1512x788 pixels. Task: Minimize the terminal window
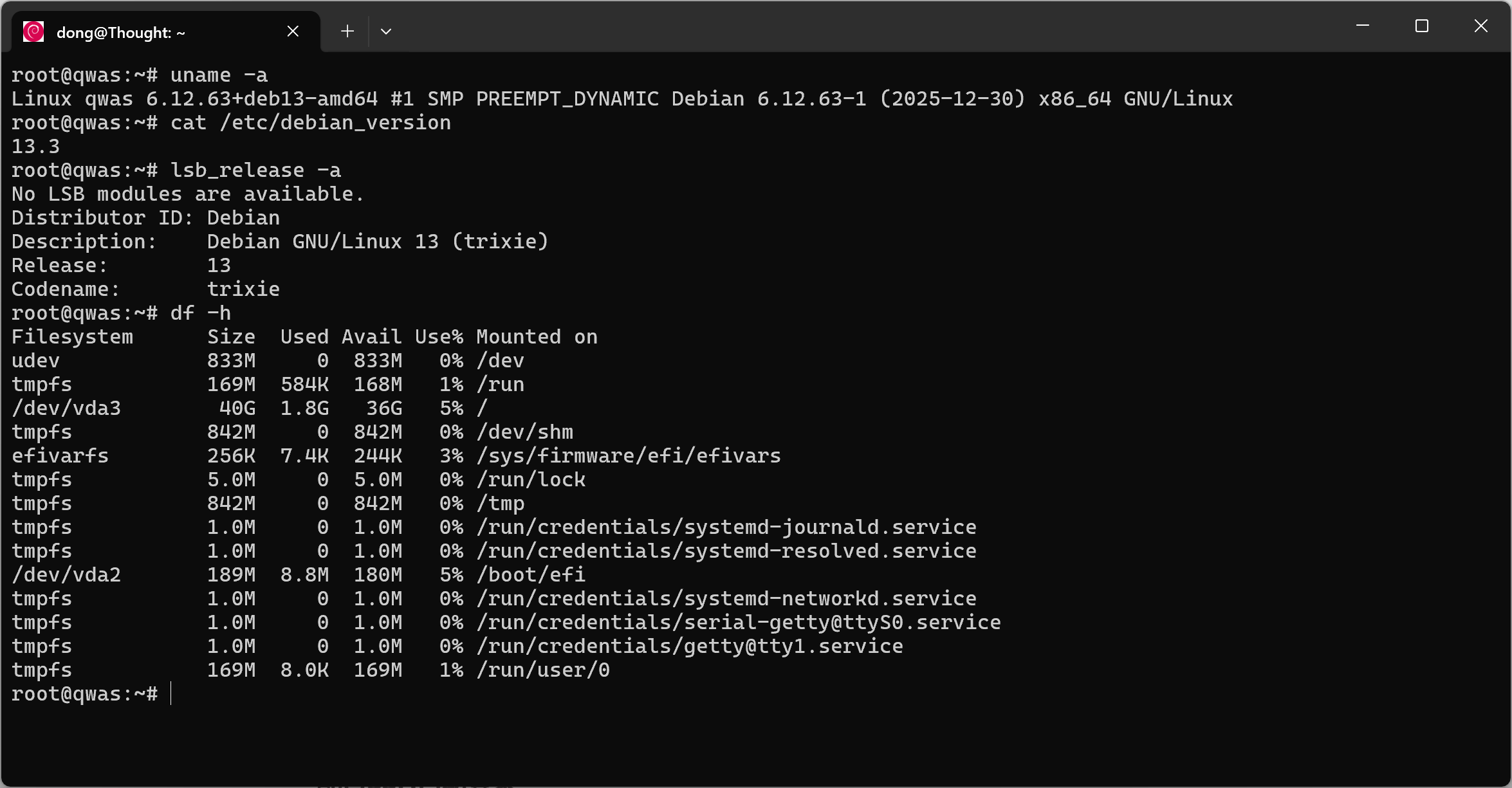[x=1363, y=26]
